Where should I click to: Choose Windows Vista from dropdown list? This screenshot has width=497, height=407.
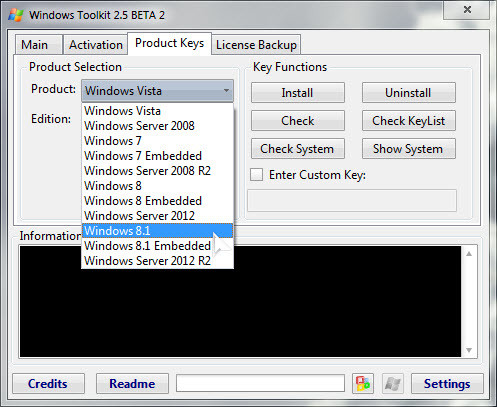[157, 111]
